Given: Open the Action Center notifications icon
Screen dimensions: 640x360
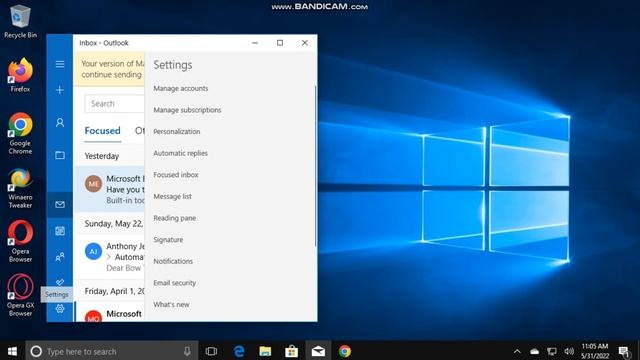Looking at the screenshot, I should pos(624,351).
